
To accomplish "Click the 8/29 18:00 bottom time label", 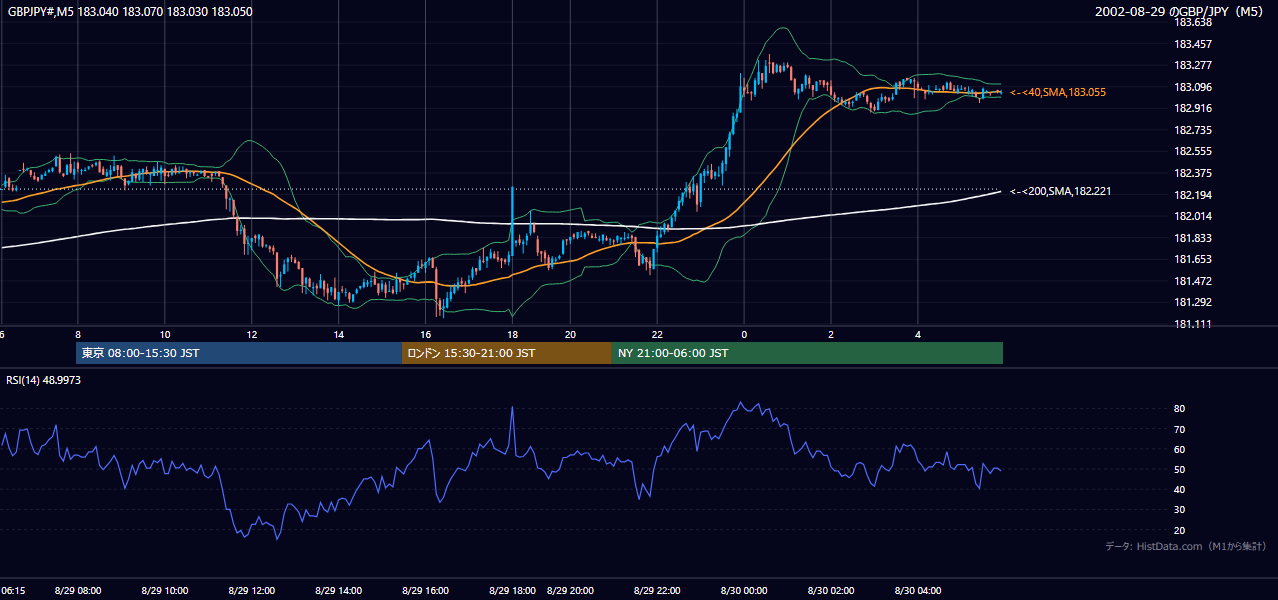I will point(512,590).
